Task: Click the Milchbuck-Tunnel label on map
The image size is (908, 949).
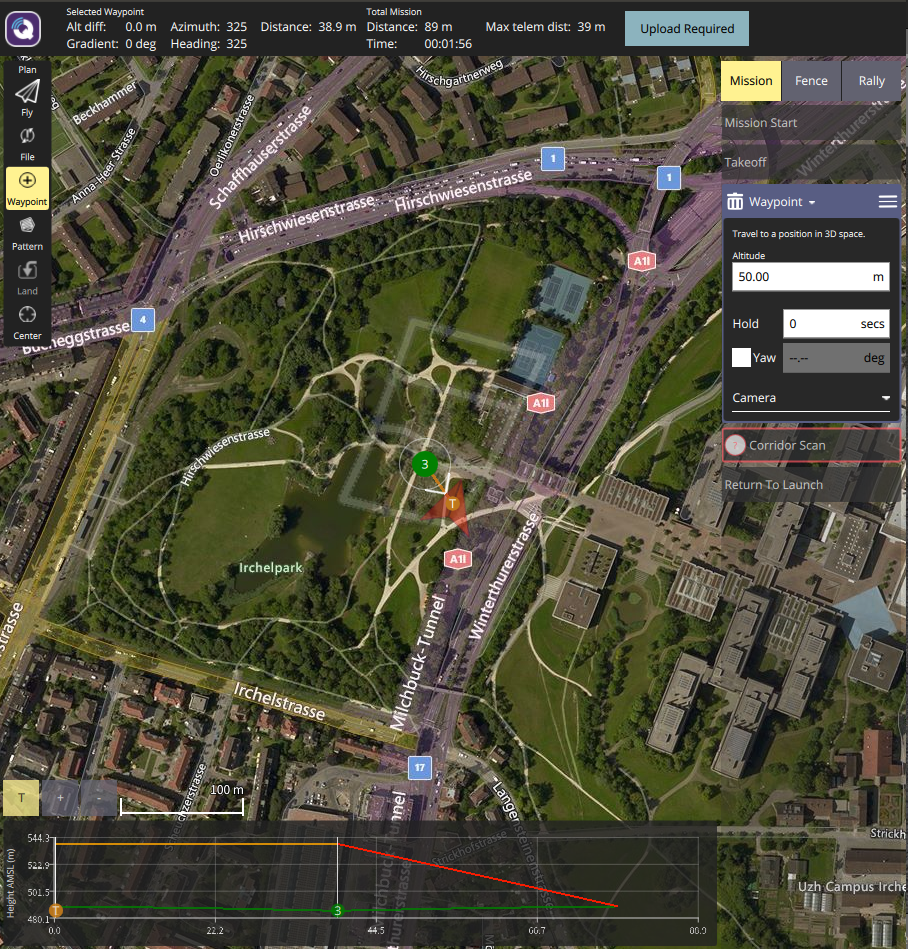Action: tap(417, 663)
